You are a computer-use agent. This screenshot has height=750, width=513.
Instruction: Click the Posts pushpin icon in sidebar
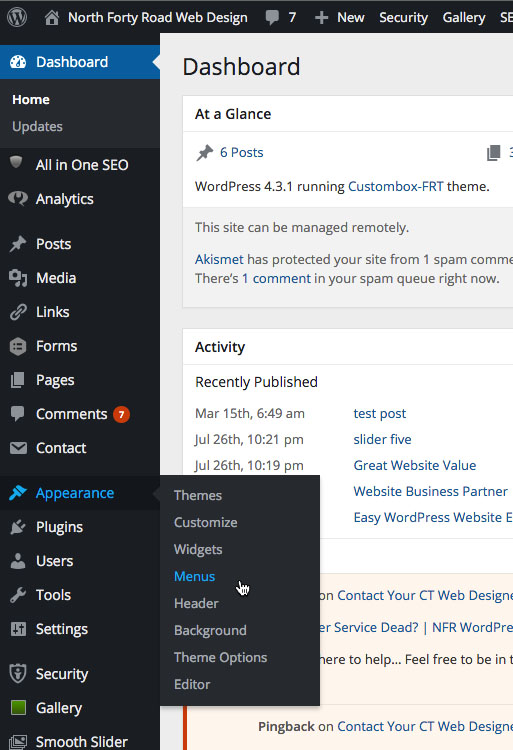18,244
